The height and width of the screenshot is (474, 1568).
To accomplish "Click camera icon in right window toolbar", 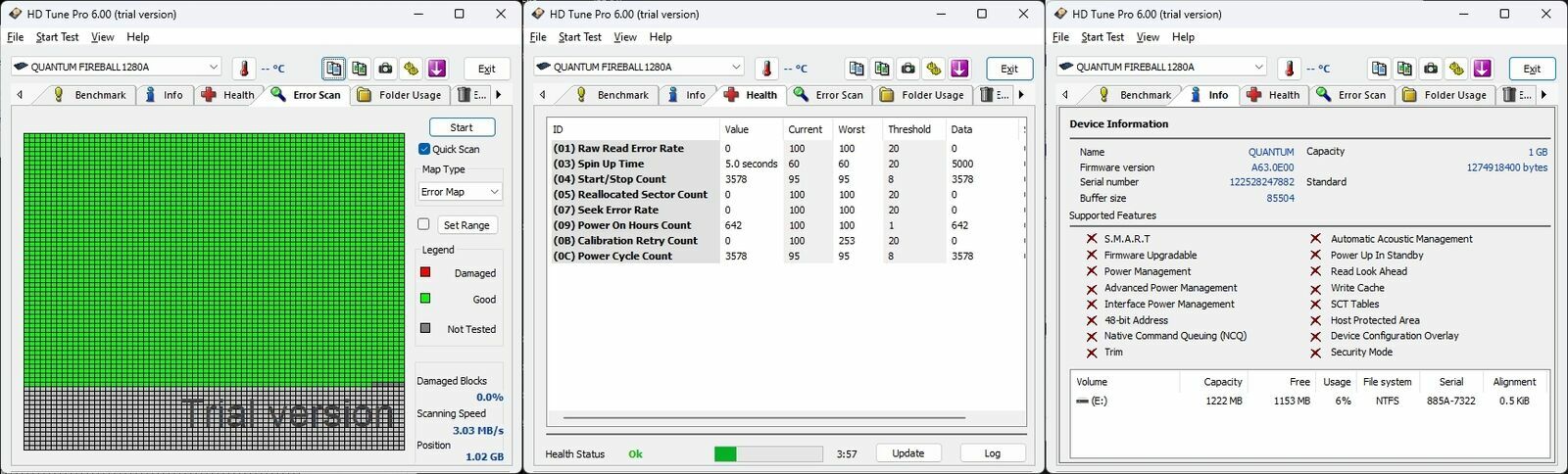I will pyautogui.click(x=1431, y=69).
